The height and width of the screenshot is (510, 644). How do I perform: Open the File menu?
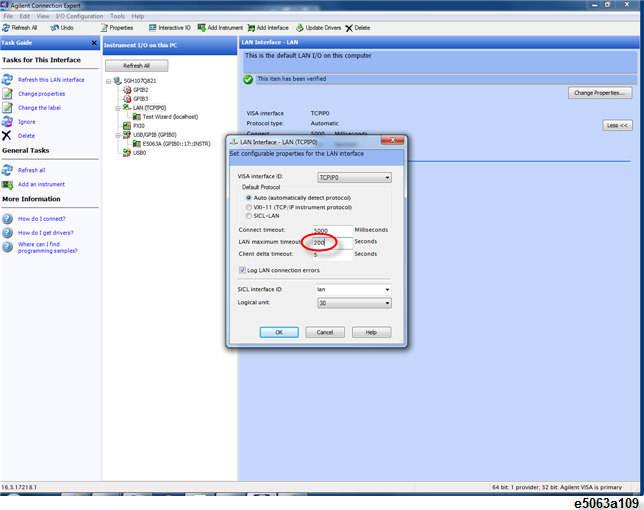8,16
